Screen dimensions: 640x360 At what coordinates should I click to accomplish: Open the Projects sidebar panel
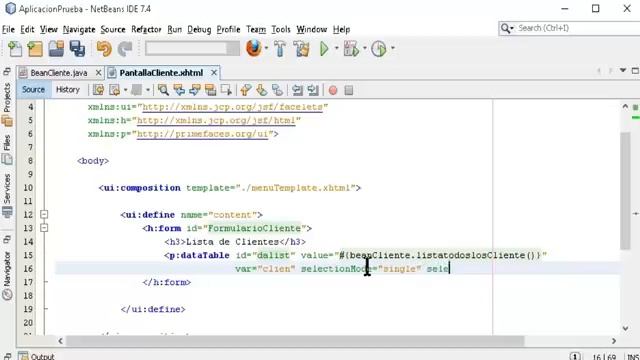(7, 105)
